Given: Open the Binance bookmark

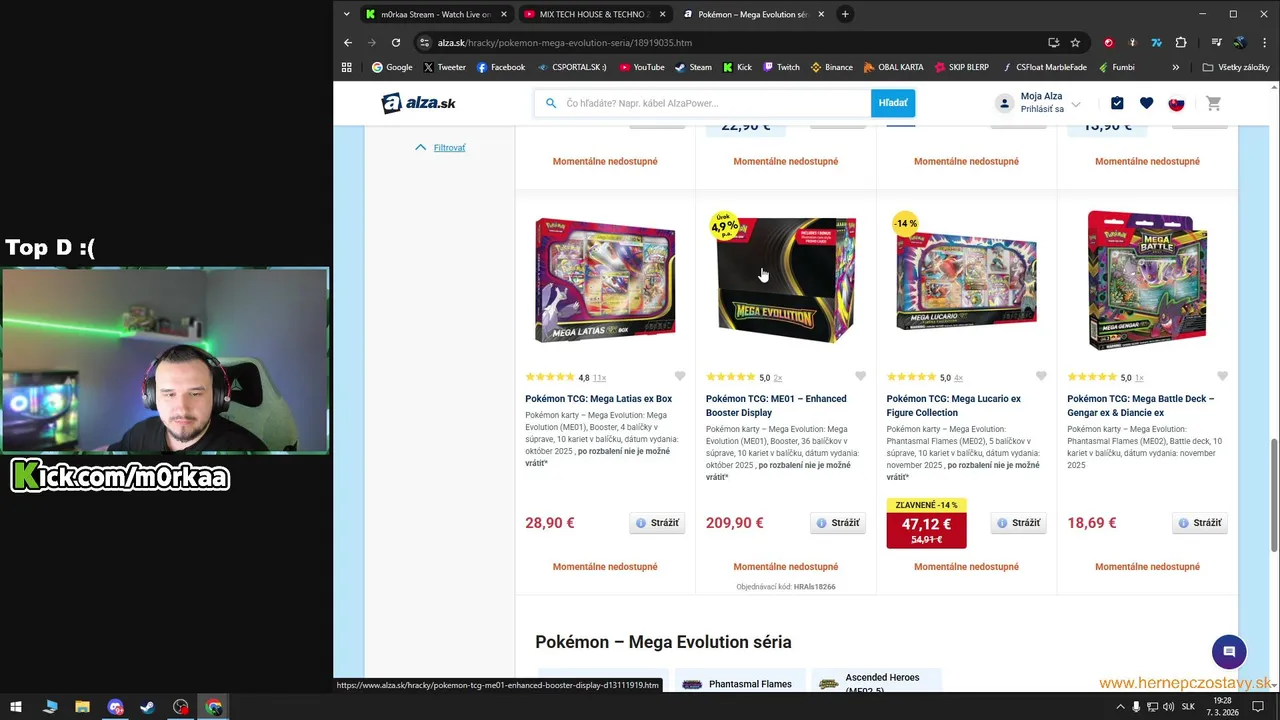Looking at the screenshot, I should click(x=831, y=67).
